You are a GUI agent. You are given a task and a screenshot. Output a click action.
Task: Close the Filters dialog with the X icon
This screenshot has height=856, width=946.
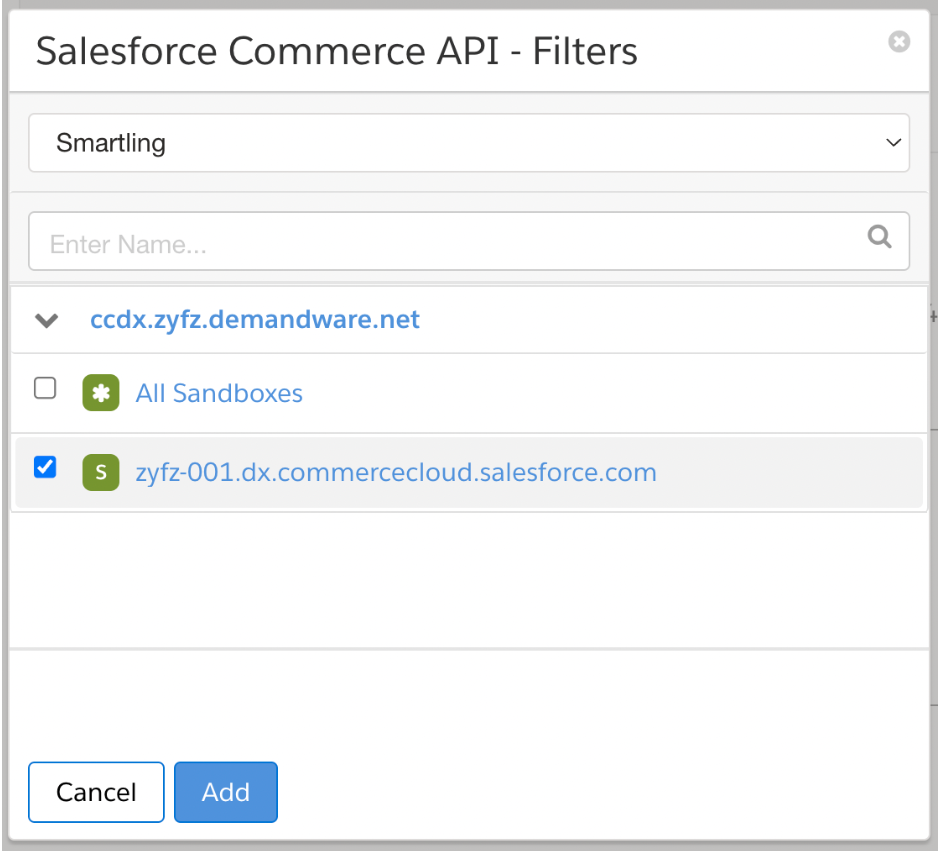[899, 42]
